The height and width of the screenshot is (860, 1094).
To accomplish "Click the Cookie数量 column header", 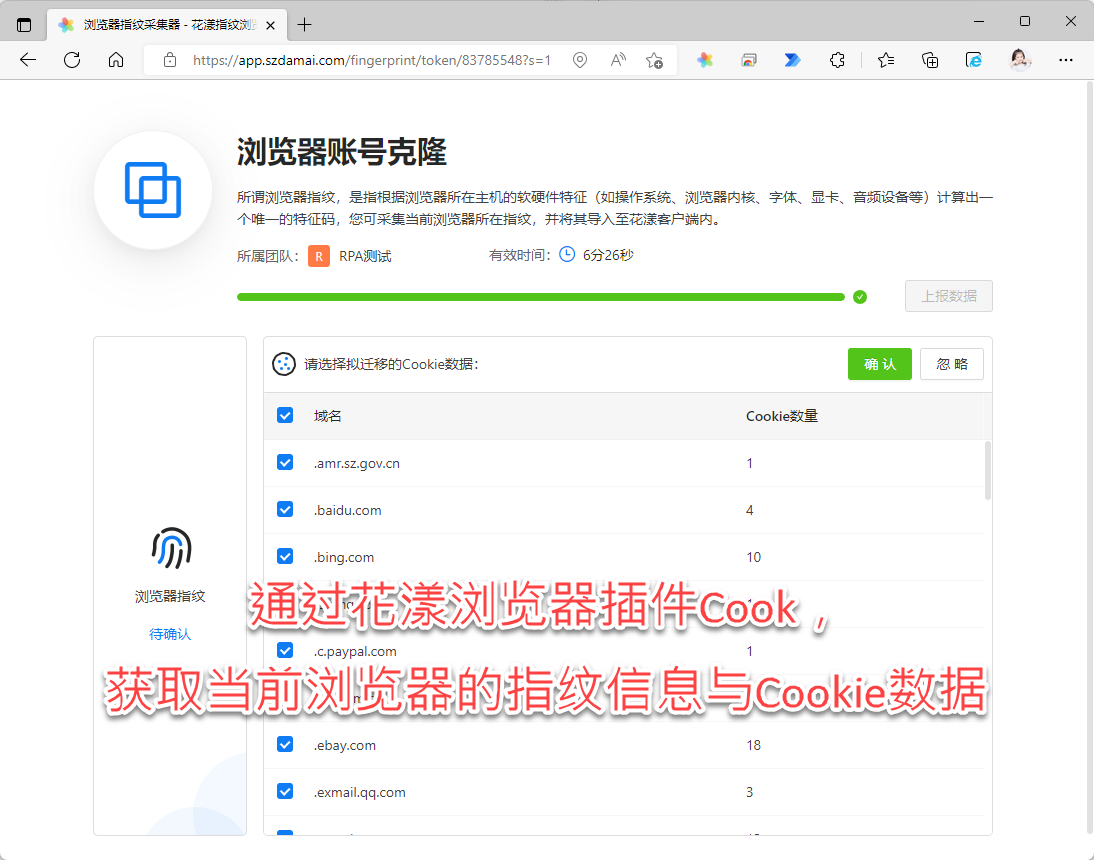I will tap(781, 416).
